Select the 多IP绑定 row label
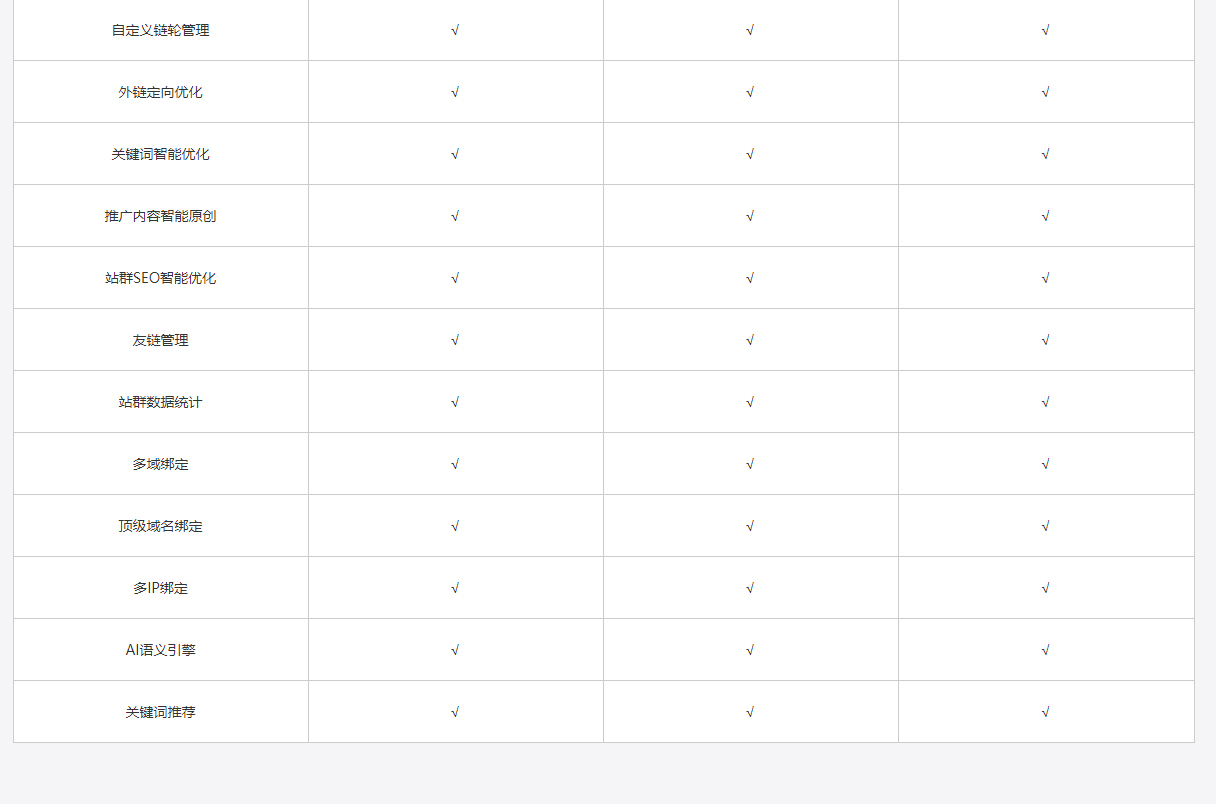This screenshot has height=804, width=1216. [160, 588]
